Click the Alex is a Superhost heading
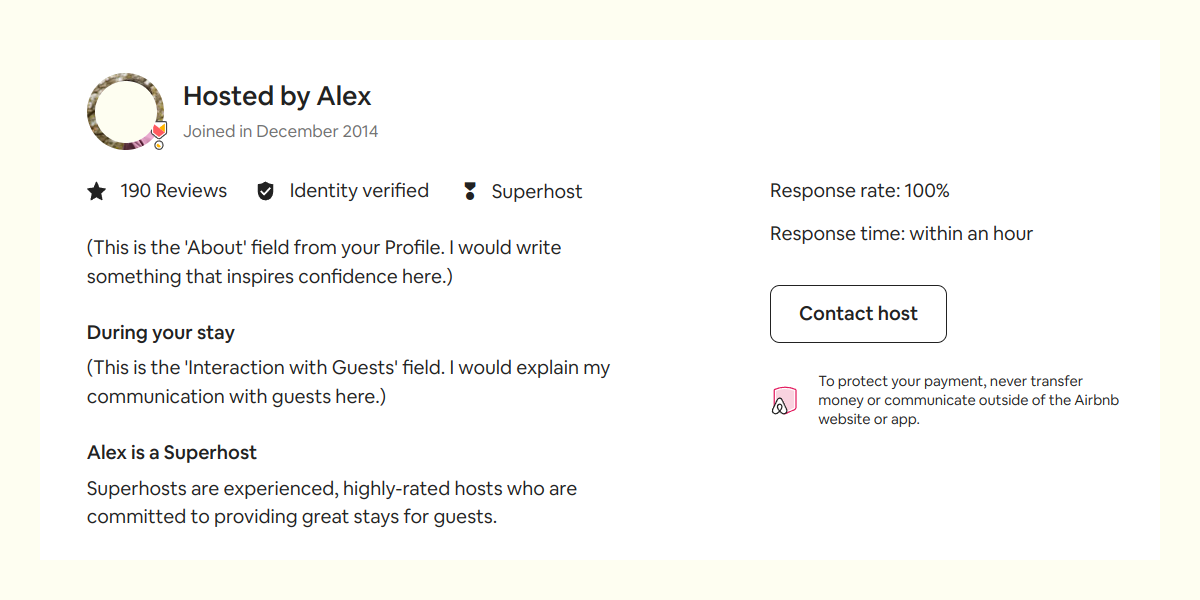This screenshot has height=600, width=1200. pos(172,453)
